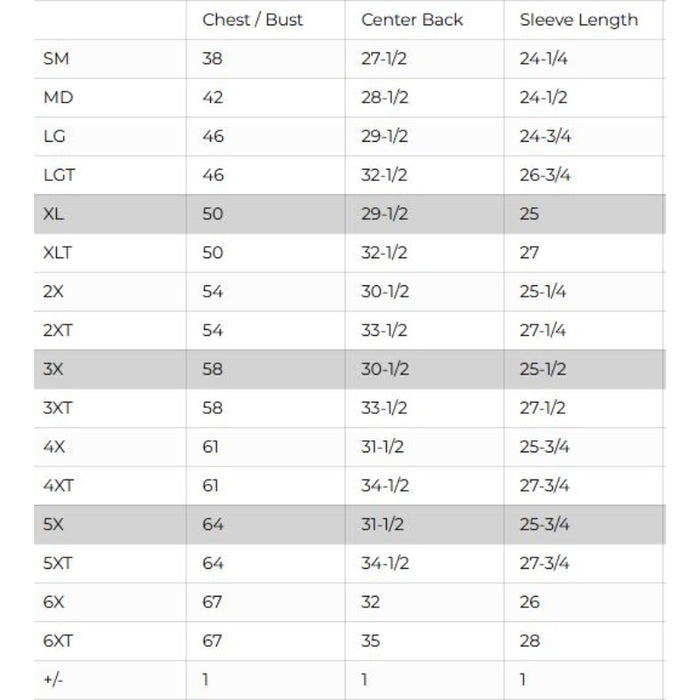700x700 pixels.
Task: Click the highlighted 3X row label
Action: pyautogui.click(x=54, y=369)
